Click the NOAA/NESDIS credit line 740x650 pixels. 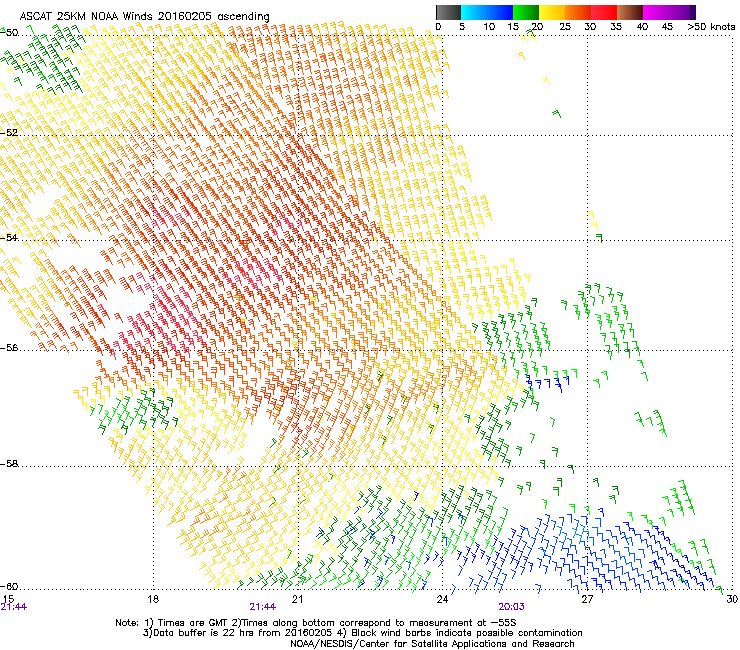(x=432, y=644)
